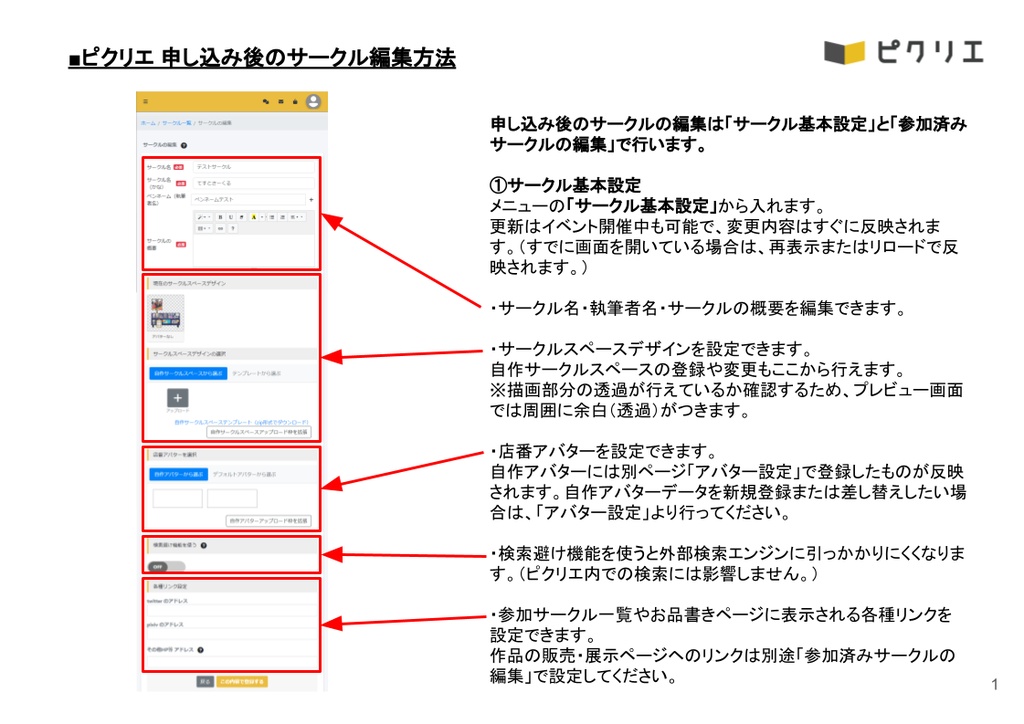Toggle underline in the editor toolbar
The image size is (1024, 724).
(231, 217)
